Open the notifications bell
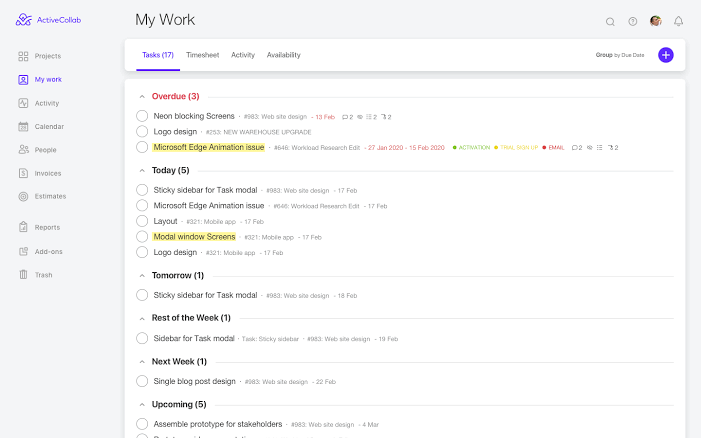This screenshot has width=701, height=438. (x=678, y=21)
